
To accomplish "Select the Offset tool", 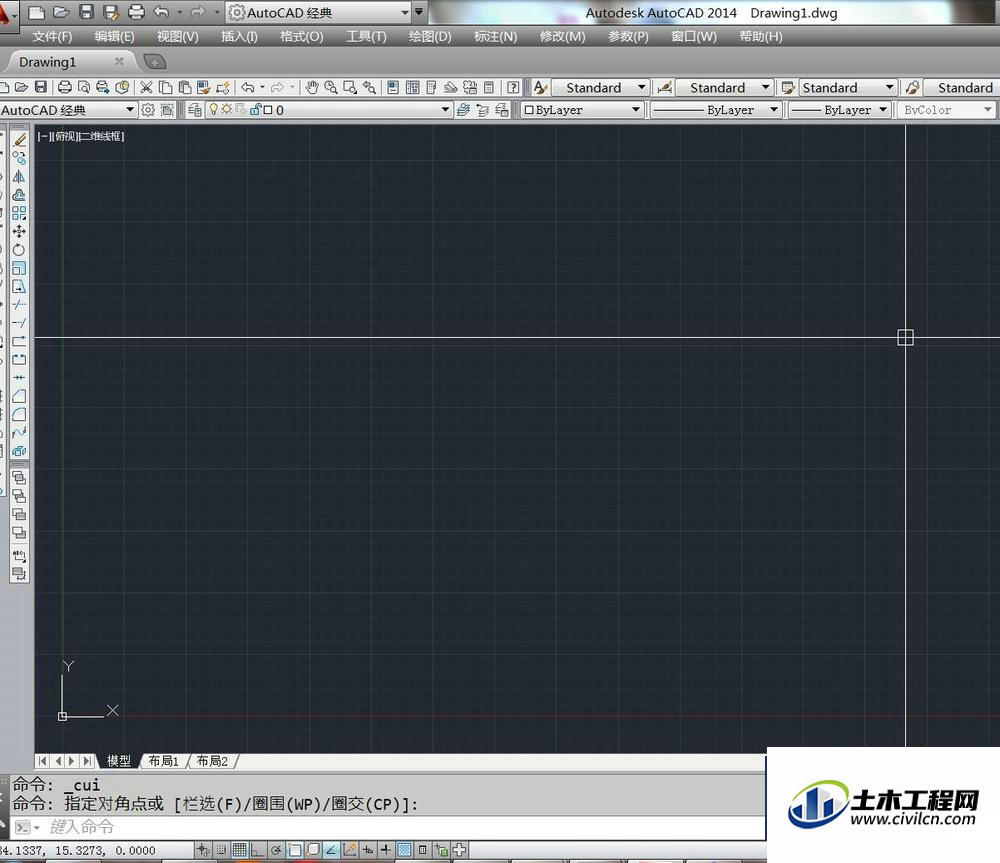I will pyautogui.click(x=19, y=195).
